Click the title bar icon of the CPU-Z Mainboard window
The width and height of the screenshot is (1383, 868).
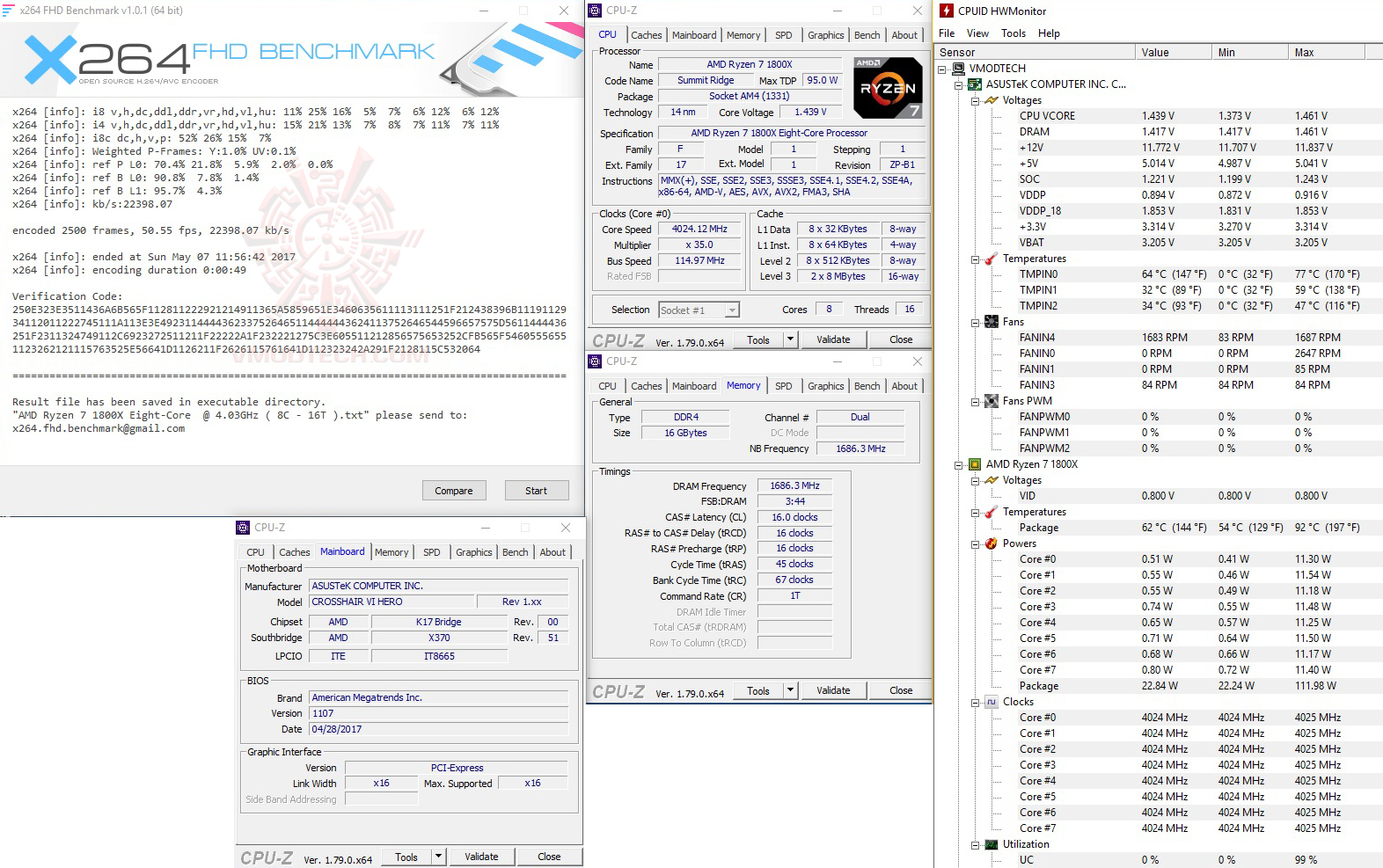pos(243,528)
